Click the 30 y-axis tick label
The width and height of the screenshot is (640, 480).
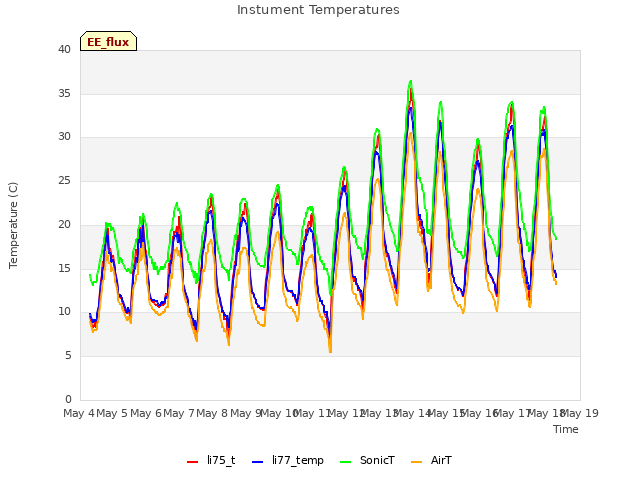coord(64,137)
